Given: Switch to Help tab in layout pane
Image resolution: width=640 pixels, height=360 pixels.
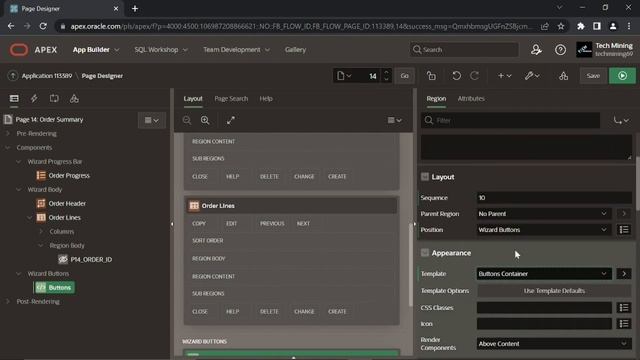Looking at the screenshot, I should point(266,99).
